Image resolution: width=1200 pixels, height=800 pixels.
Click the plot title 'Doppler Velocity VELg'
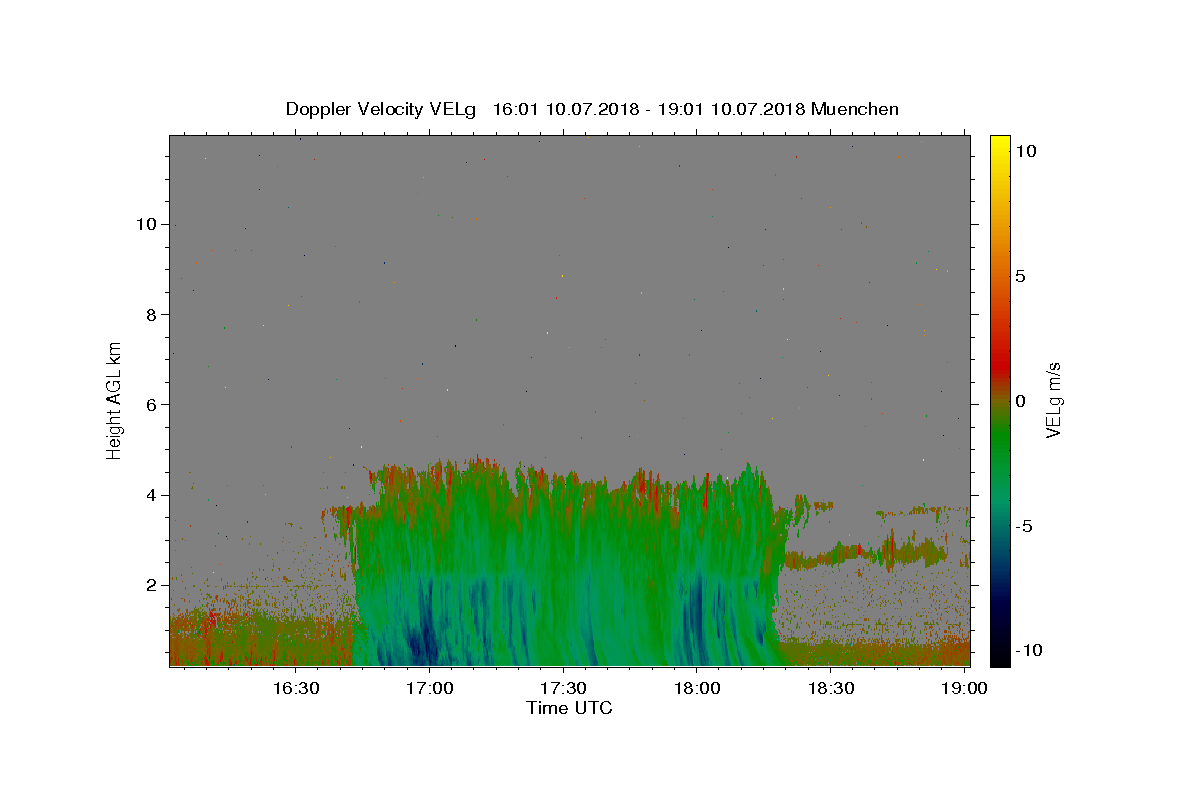coord(382,109)
